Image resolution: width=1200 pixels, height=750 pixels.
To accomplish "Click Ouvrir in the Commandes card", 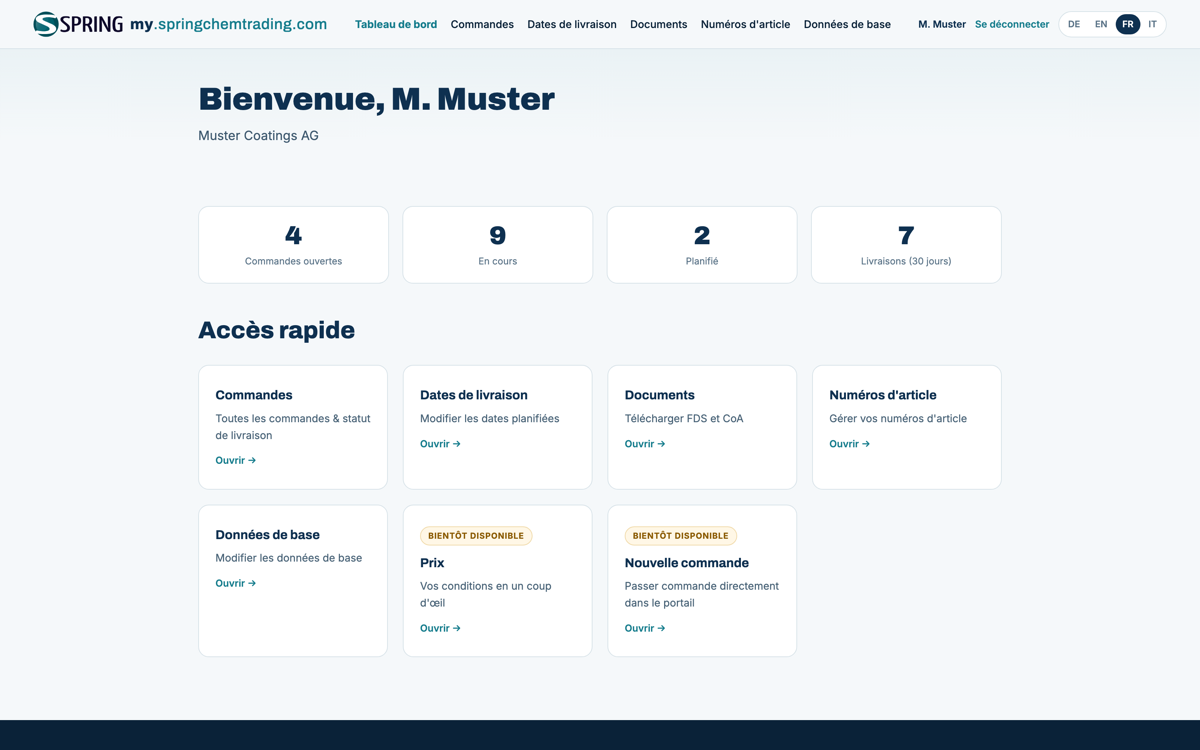I will click(x=236, y=460).
